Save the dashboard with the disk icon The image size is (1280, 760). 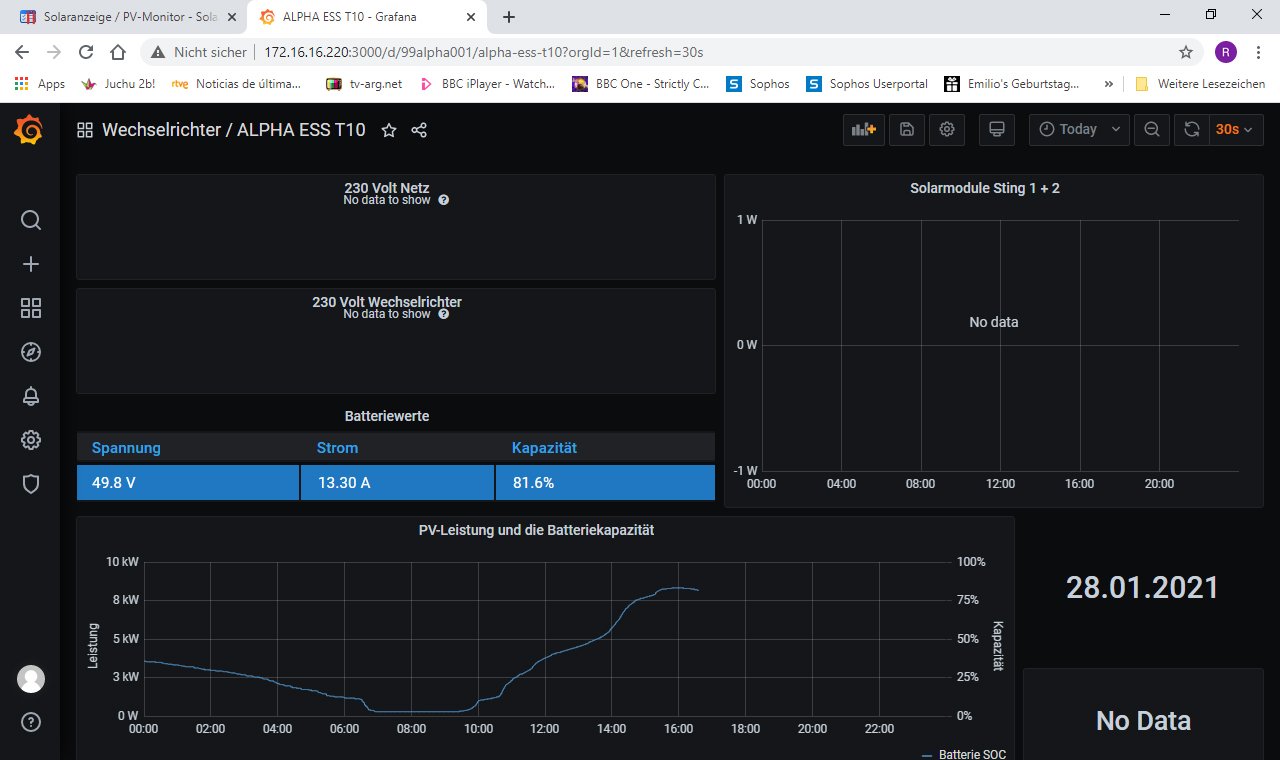point(906,129)
